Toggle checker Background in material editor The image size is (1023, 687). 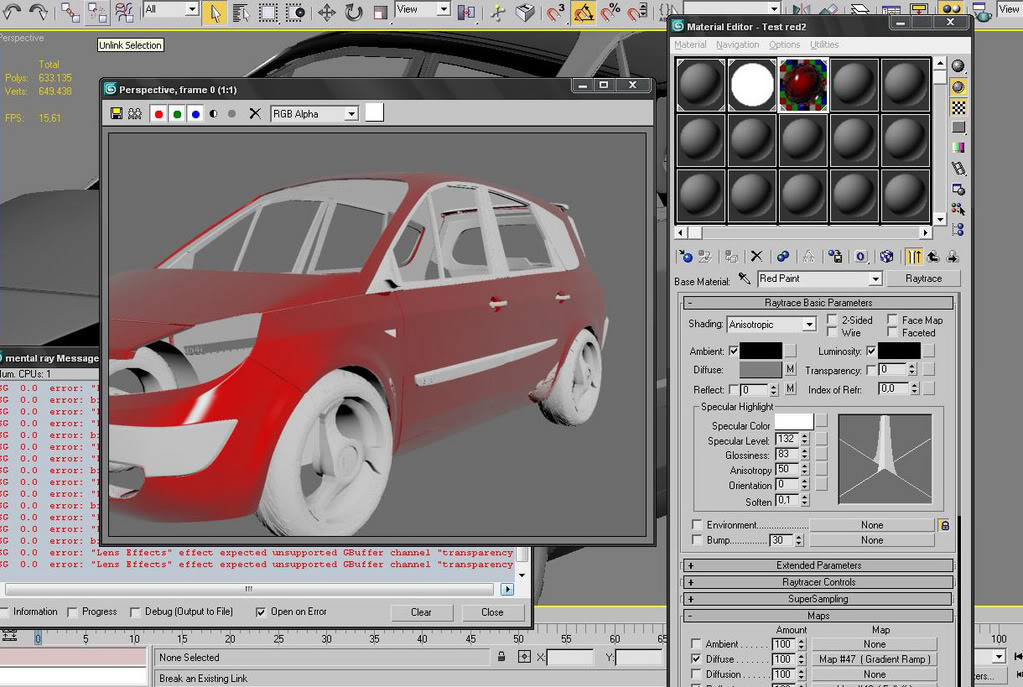pyautogui.click(x=958, y=107)
